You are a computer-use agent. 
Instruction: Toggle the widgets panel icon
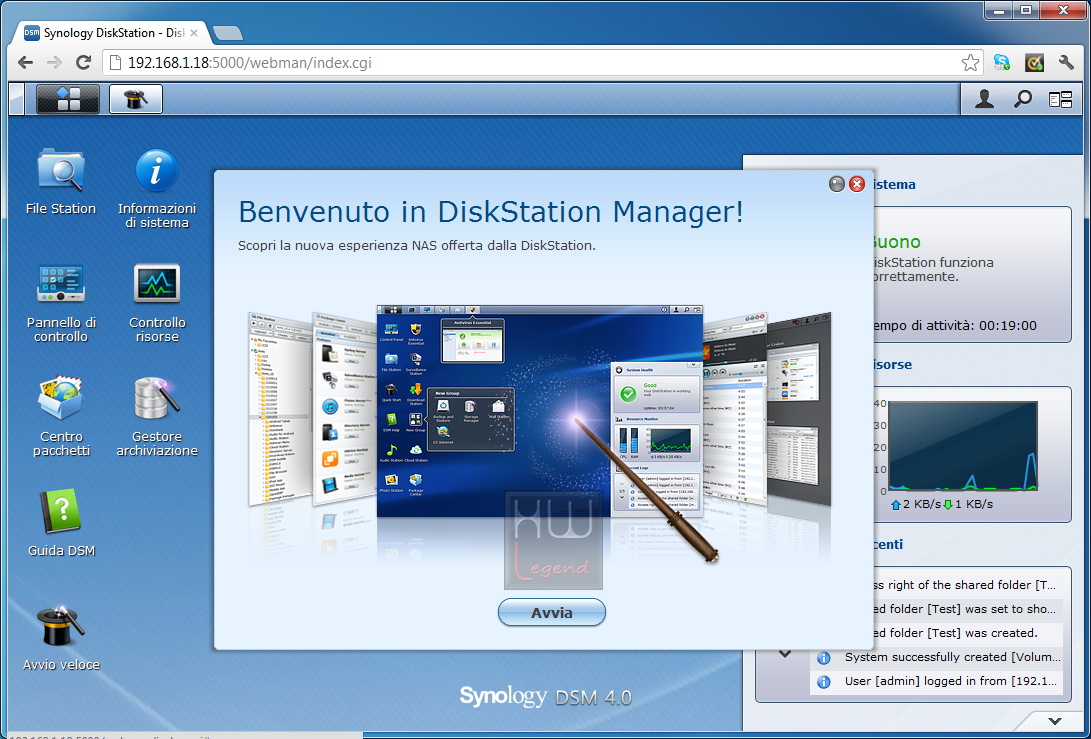tap(1060, 100)
